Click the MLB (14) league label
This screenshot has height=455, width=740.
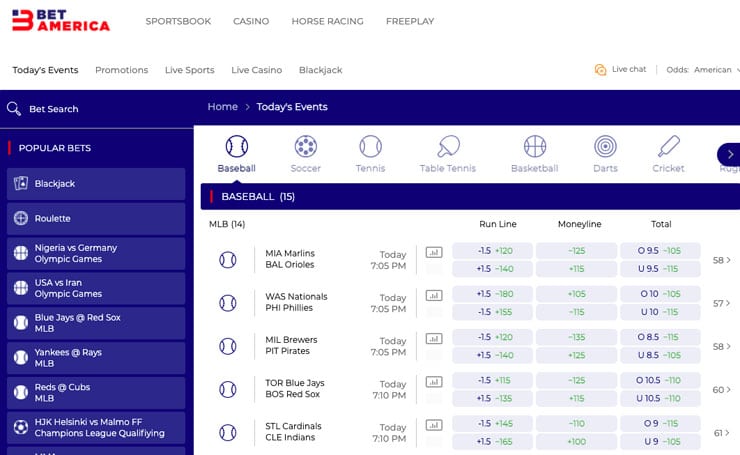click(x=227, y=224)
